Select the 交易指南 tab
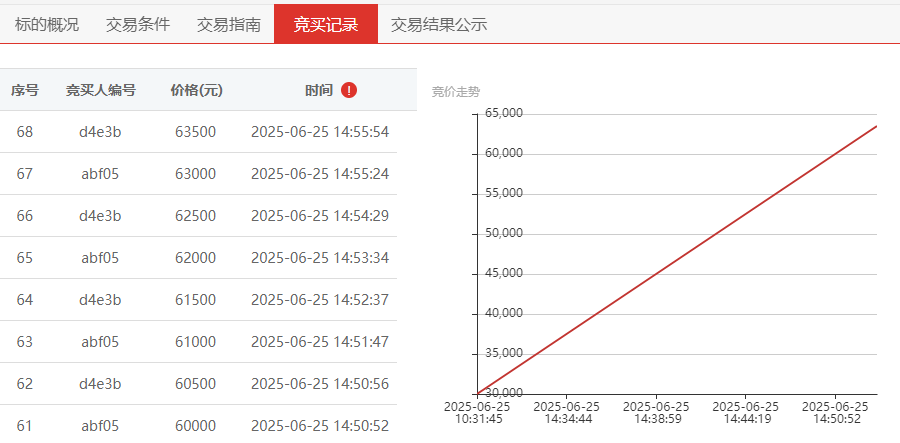This screenshot has width=900, height=443. pos(228,25)
